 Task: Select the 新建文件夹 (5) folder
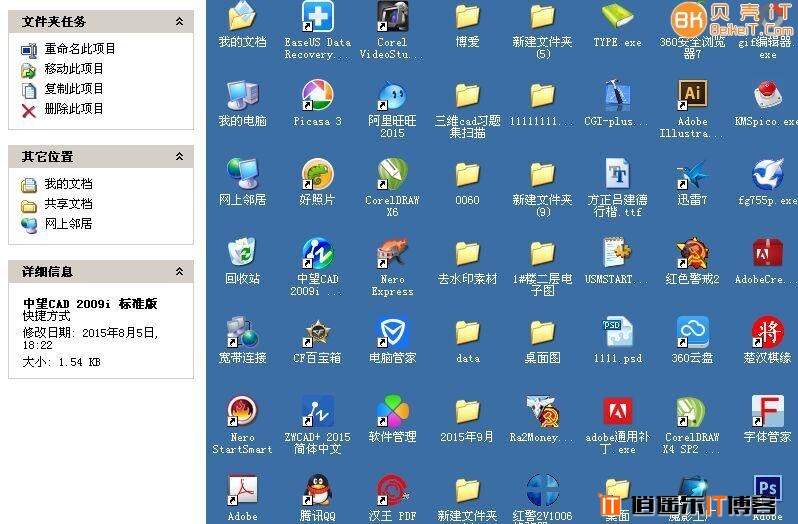tap(543, 16)
